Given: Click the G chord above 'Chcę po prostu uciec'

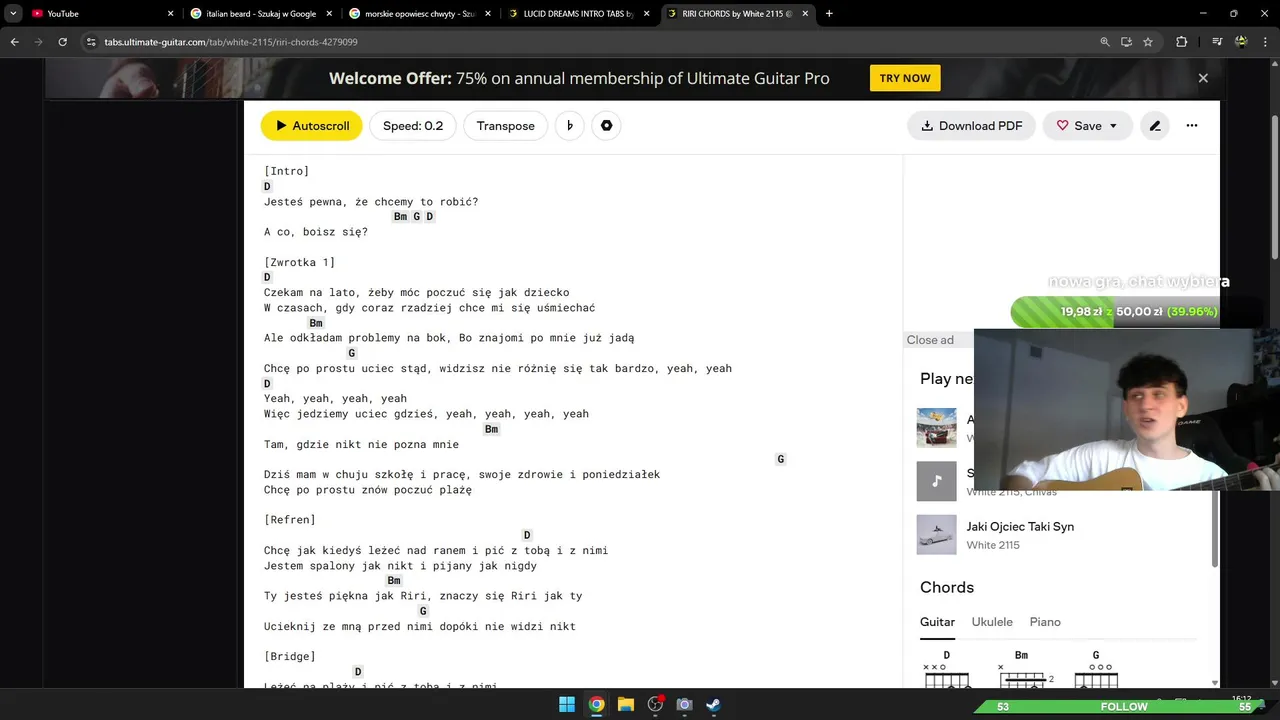Looking at the screenshot, I should (352, 353).
